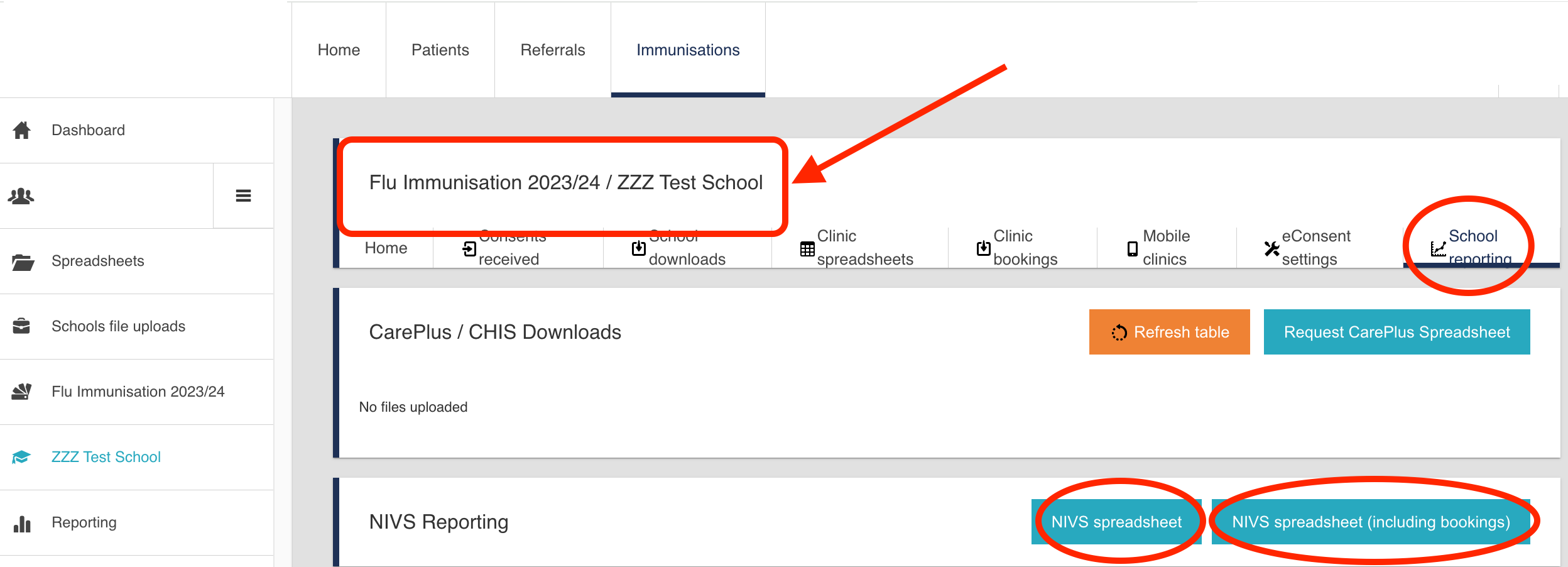Click the Schools file uploads briefcase icon

21,326
